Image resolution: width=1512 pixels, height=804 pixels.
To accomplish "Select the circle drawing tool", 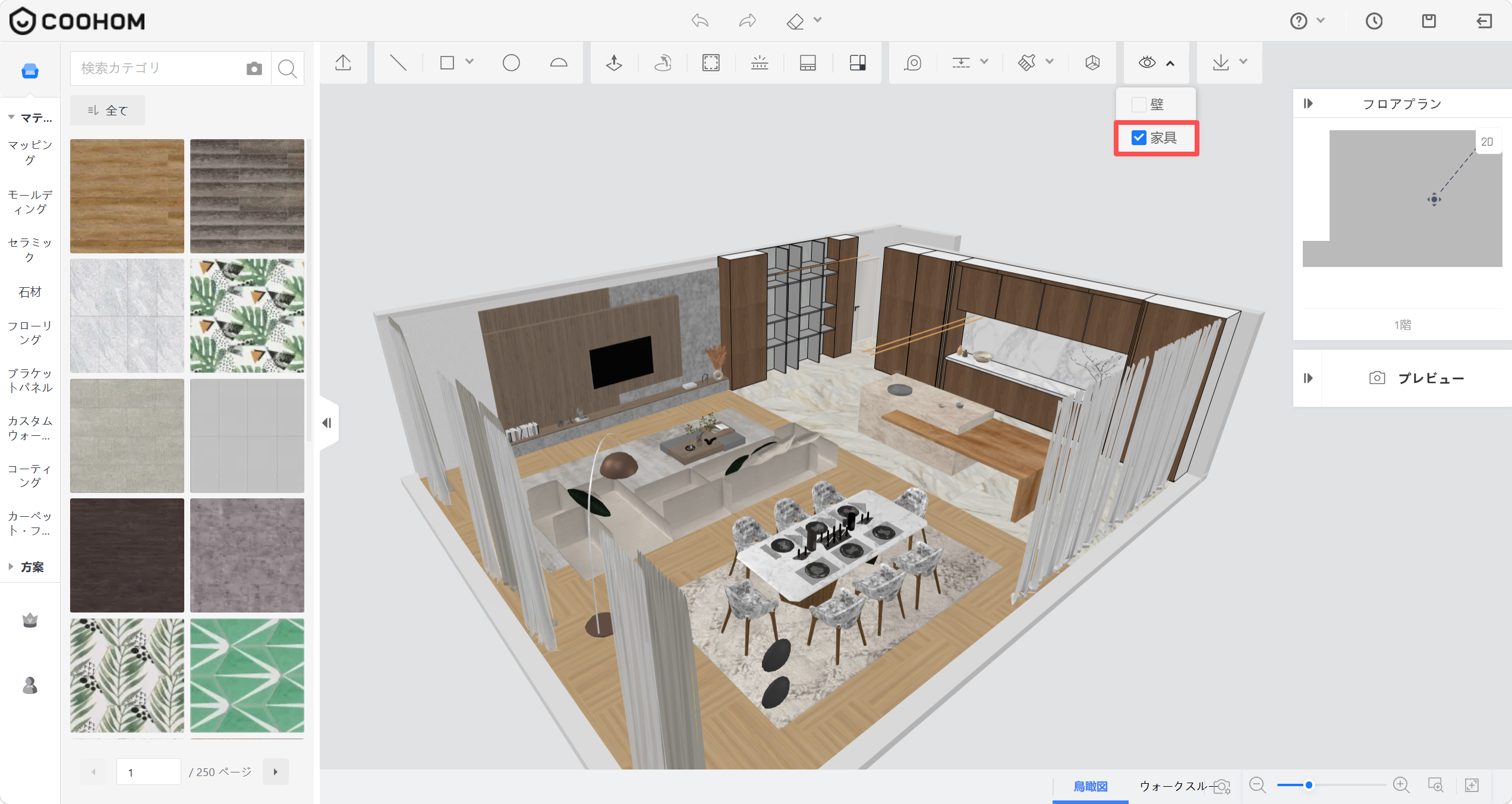I will click(x=511, y=62).
